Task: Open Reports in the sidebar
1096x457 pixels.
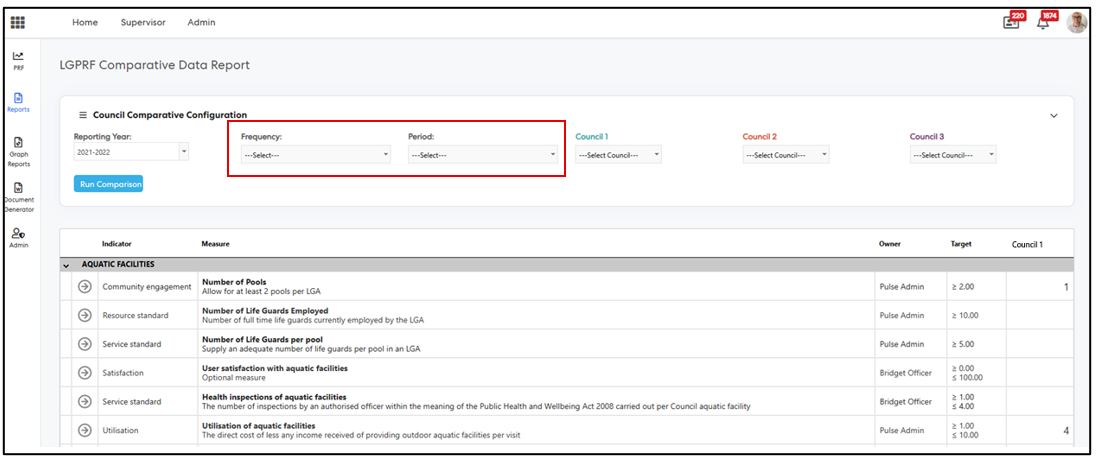Action: pos(18,102)
